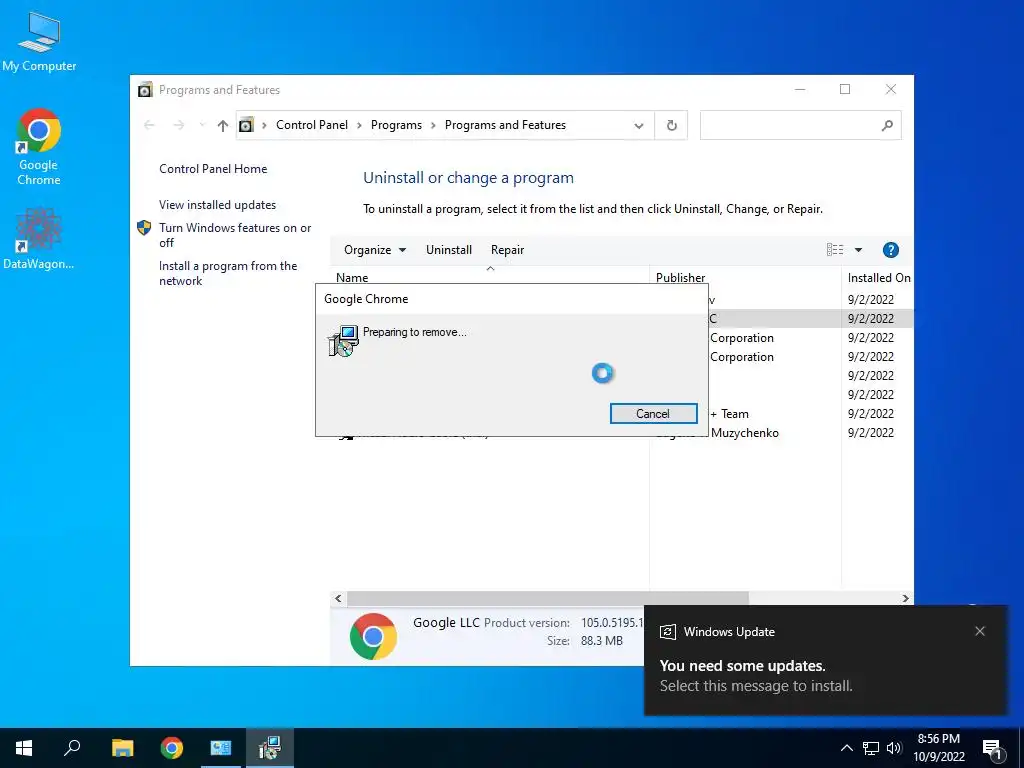Screen dimensions: 1024x768
Task: Change view layout icon
Action: (x=835, y=249)
